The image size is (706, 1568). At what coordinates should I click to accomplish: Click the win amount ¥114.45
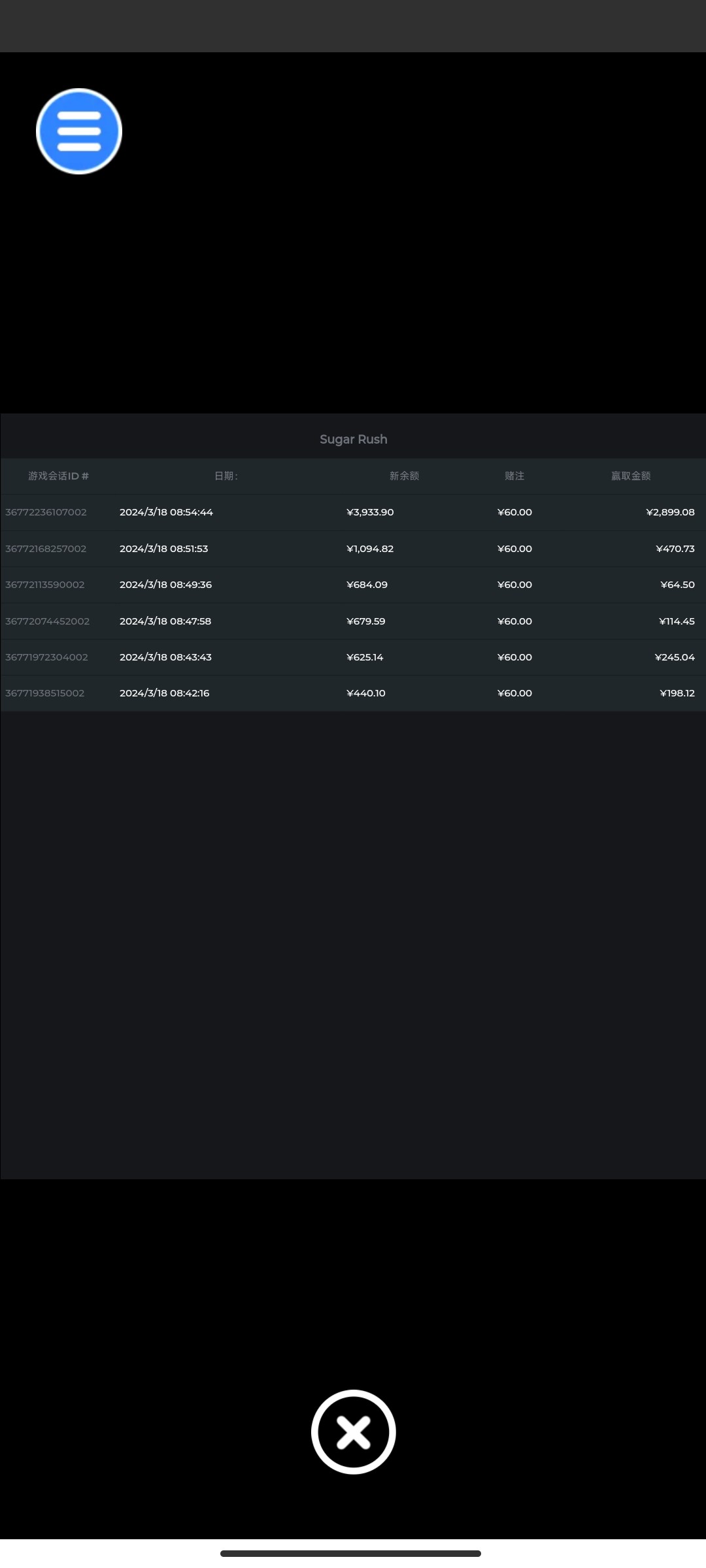tap(677, 621)
